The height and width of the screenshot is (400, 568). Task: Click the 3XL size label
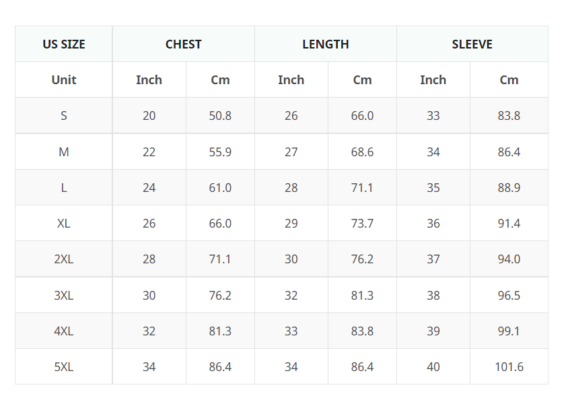[x=64, y=295]
